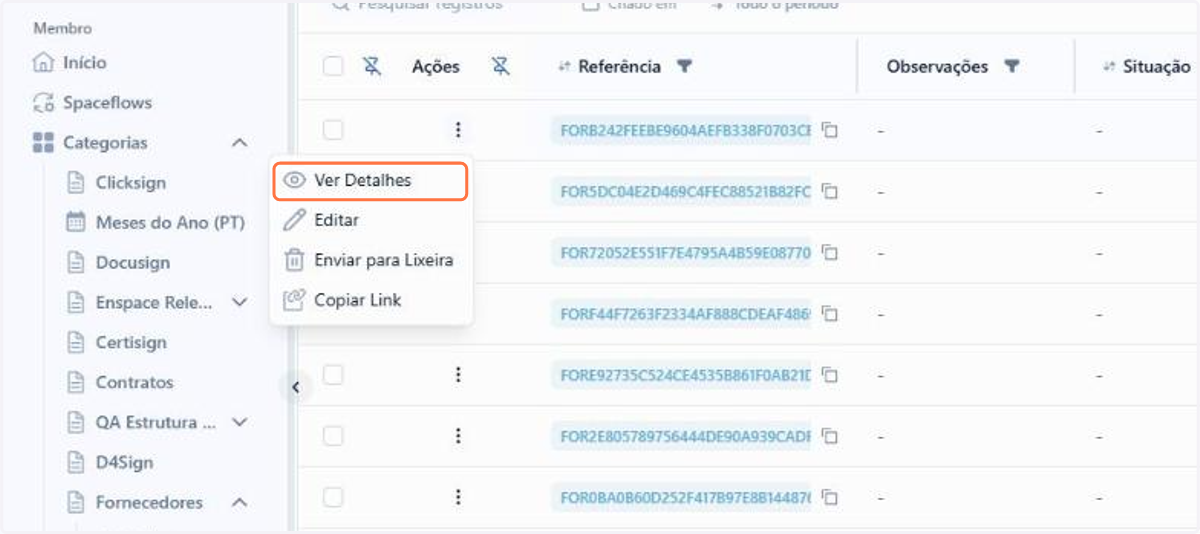Go to Início in the sidebar
This screenshot has height=534, width=1200.
[x=84, y=62]
